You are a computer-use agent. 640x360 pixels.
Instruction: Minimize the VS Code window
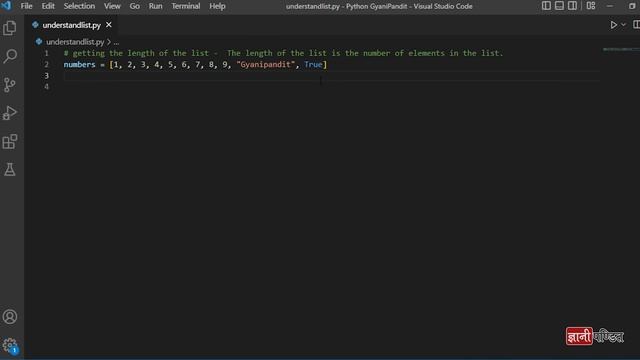(x=610, y=6)
